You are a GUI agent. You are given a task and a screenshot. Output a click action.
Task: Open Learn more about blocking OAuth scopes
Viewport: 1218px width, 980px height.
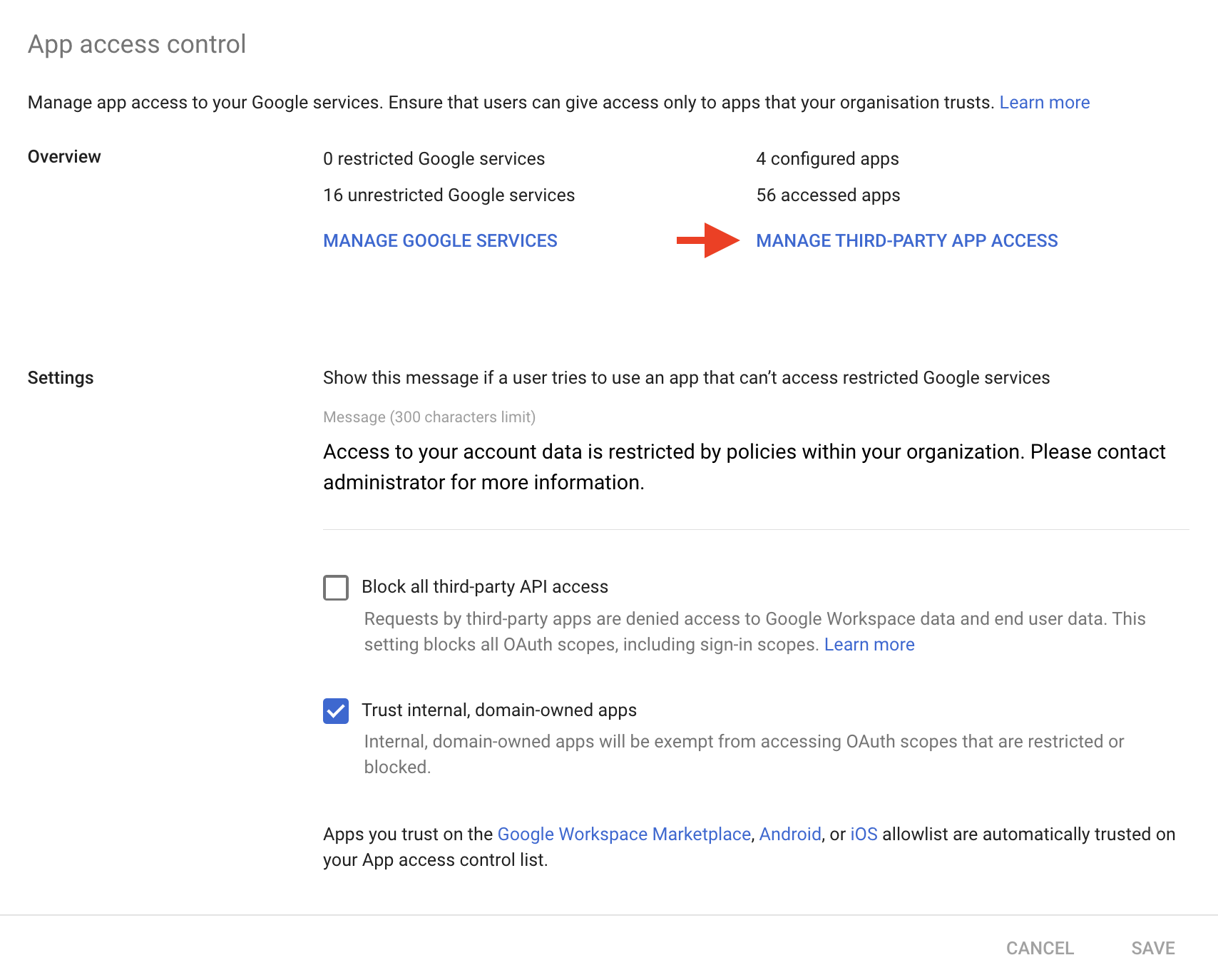tap(869, 645)
